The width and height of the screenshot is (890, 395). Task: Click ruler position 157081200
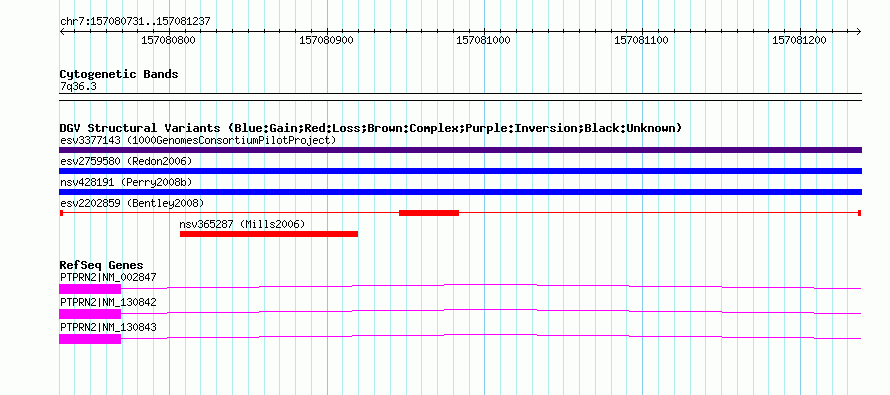click(799, 40)
